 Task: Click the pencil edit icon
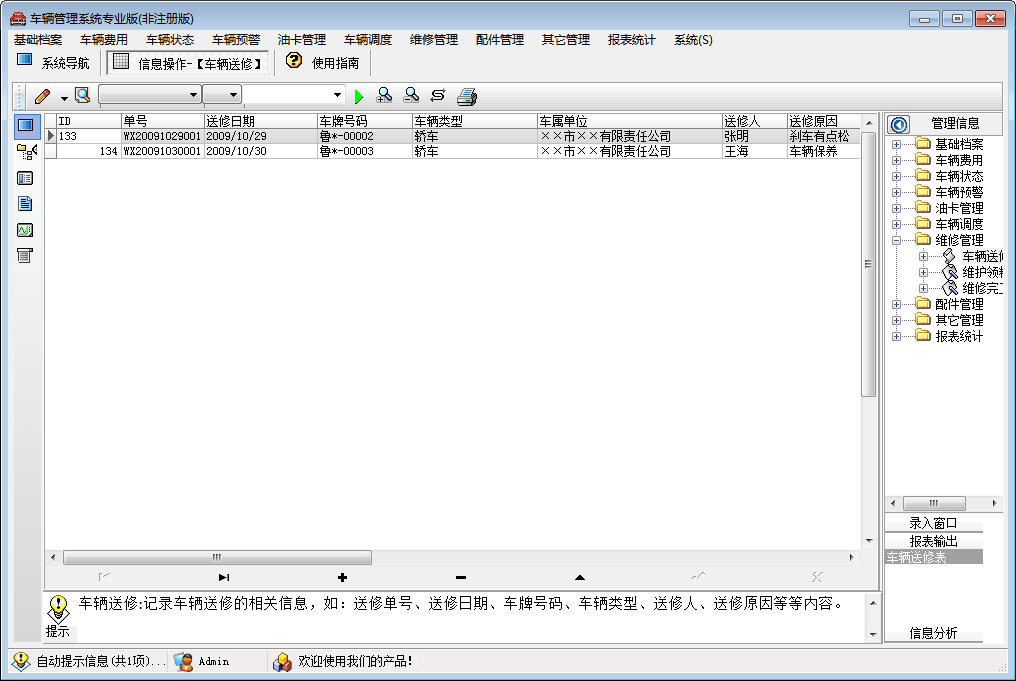click(x=42, y=96)
